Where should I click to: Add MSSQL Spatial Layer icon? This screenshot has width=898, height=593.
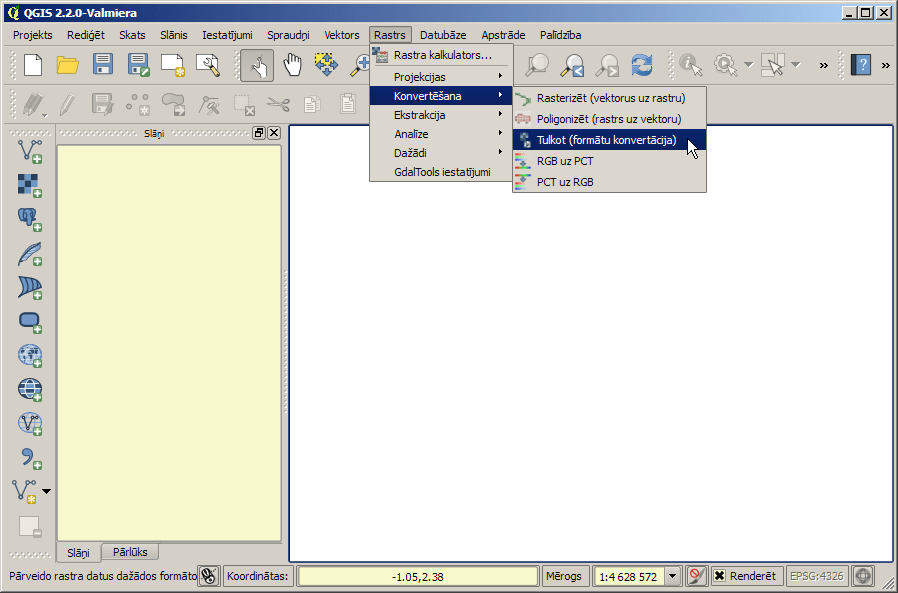click(x=29, y=288)
